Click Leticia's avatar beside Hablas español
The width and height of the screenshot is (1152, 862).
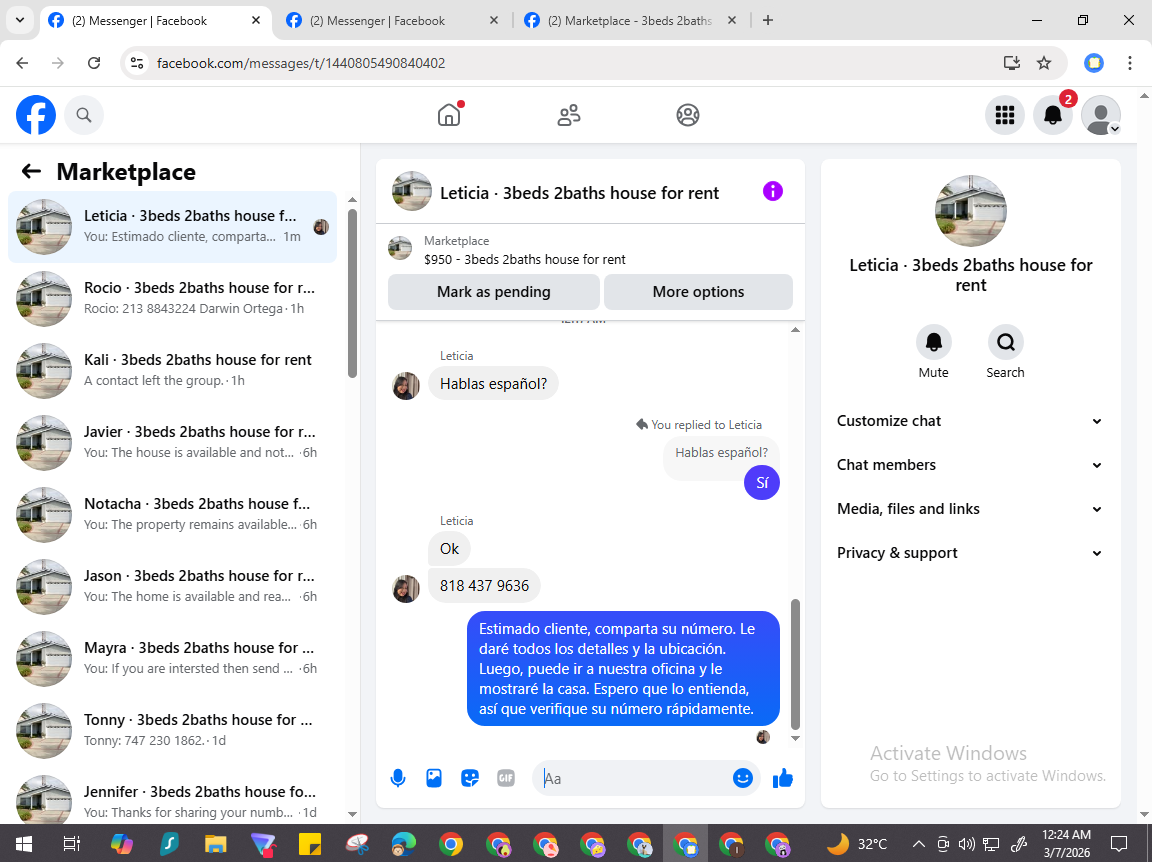(406, 386)
